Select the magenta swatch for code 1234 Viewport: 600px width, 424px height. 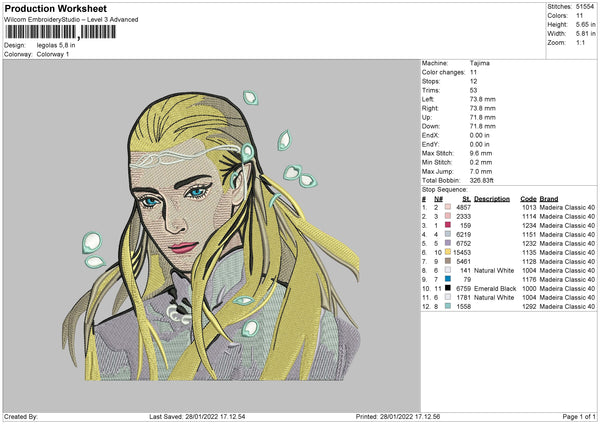point(448,225)
